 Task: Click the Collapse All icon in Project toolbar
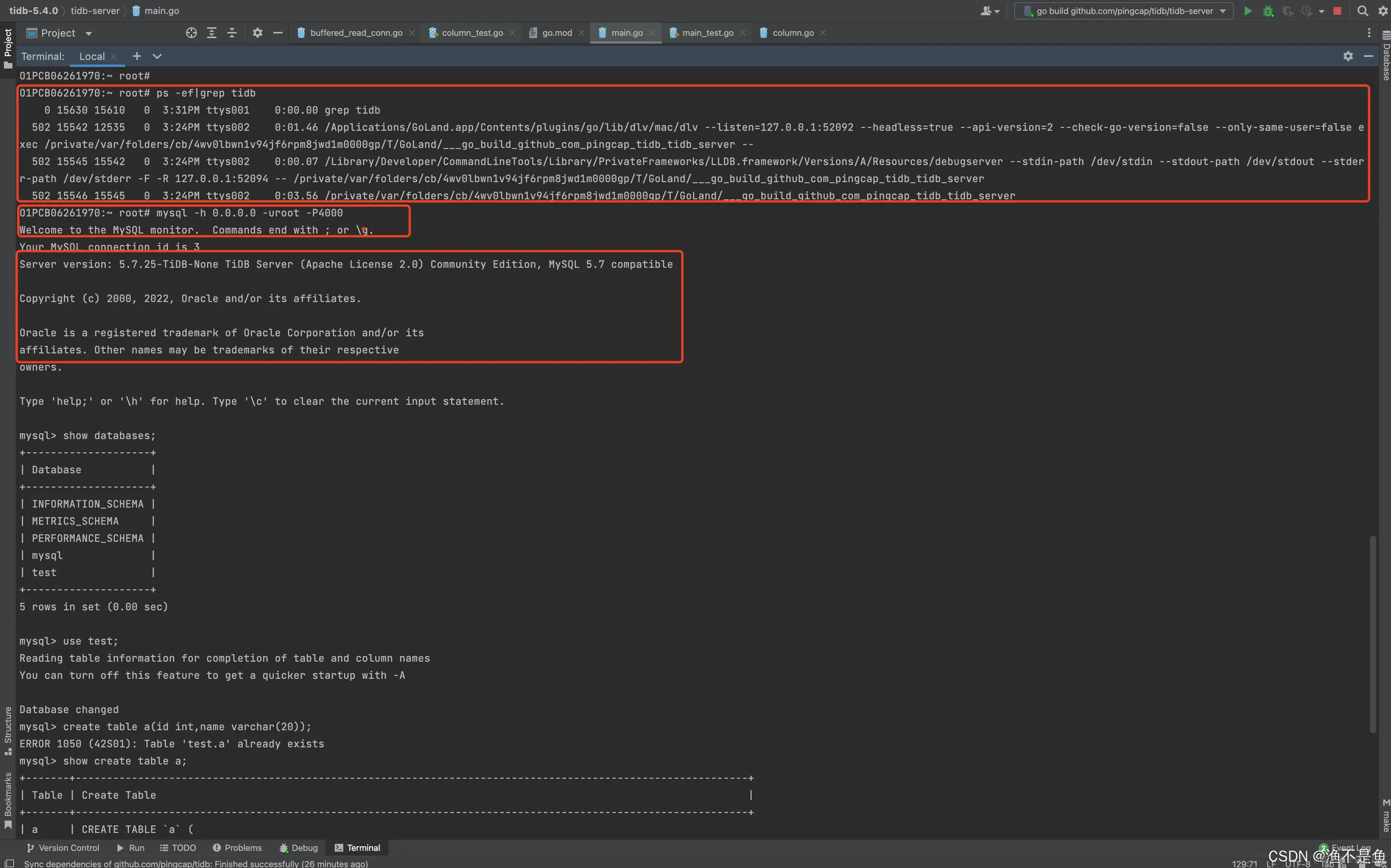click(232, 33)
